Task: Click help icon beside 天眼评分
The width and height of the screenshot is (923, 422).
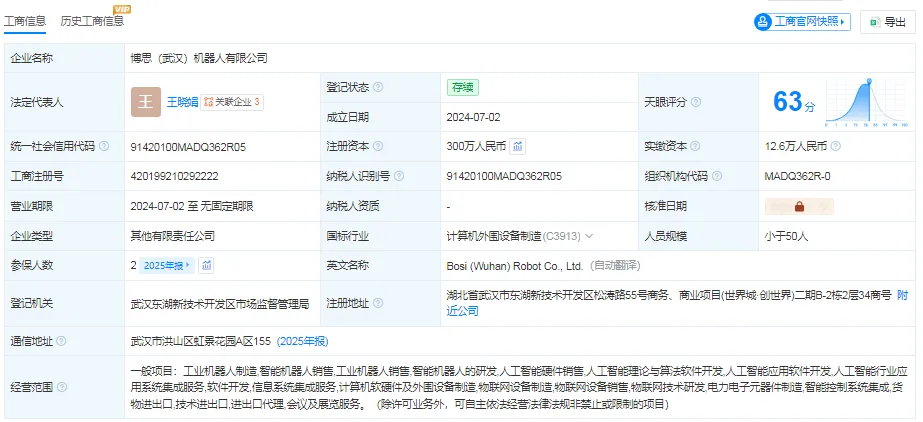Action: point(696,102)
